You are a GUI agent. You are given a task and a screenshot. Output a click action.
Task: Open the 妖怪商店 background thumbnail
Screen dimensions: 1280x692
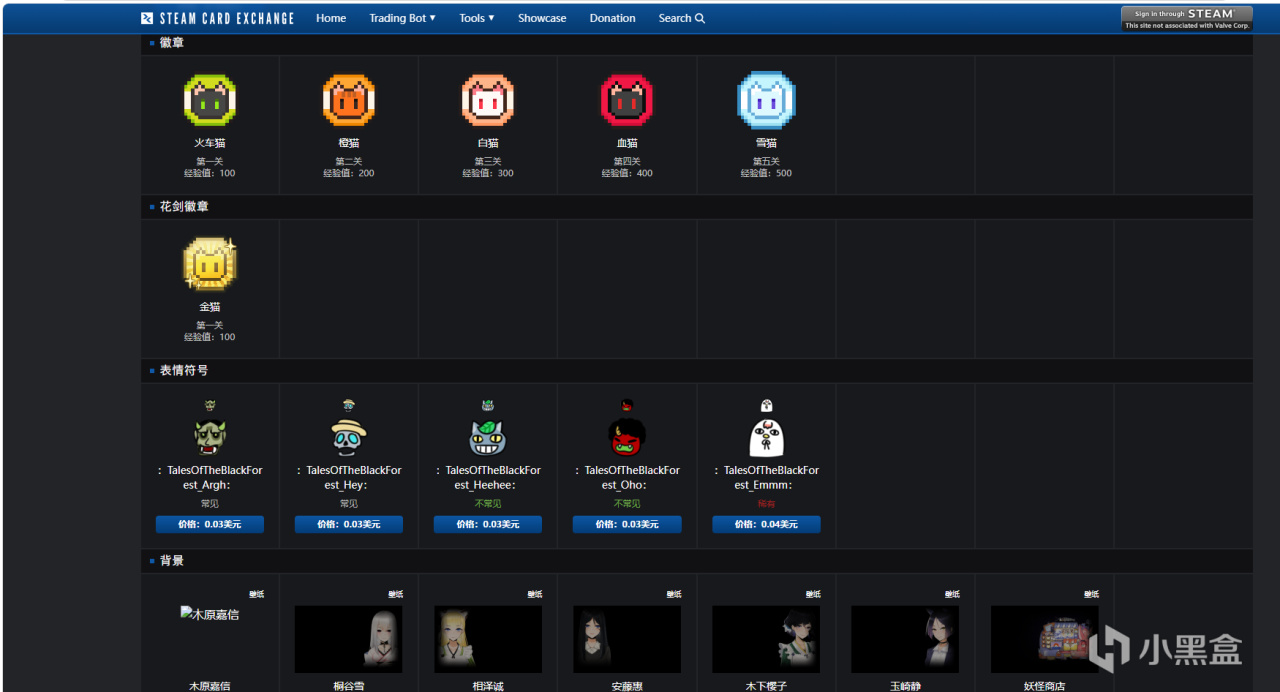click(x=1044, y=639)
